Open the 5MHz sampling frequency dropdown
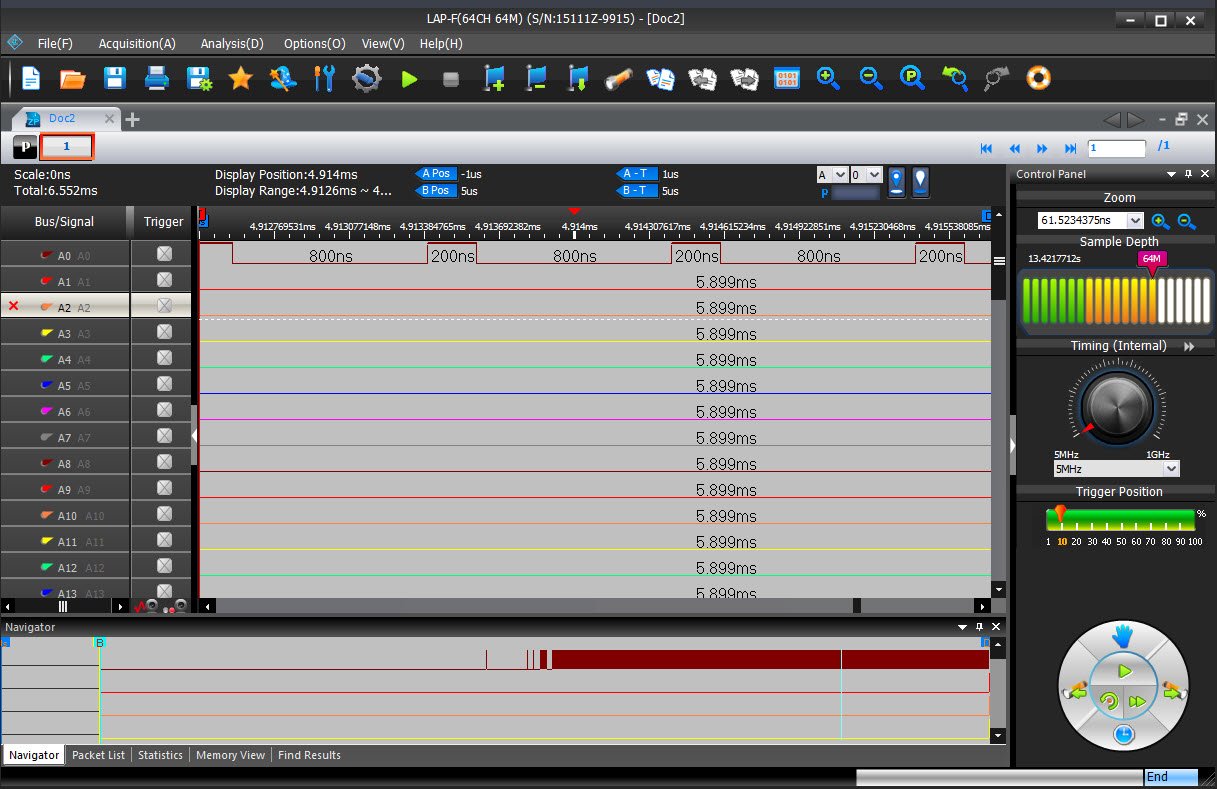The image size is (1217, 789). point(1172,468)
